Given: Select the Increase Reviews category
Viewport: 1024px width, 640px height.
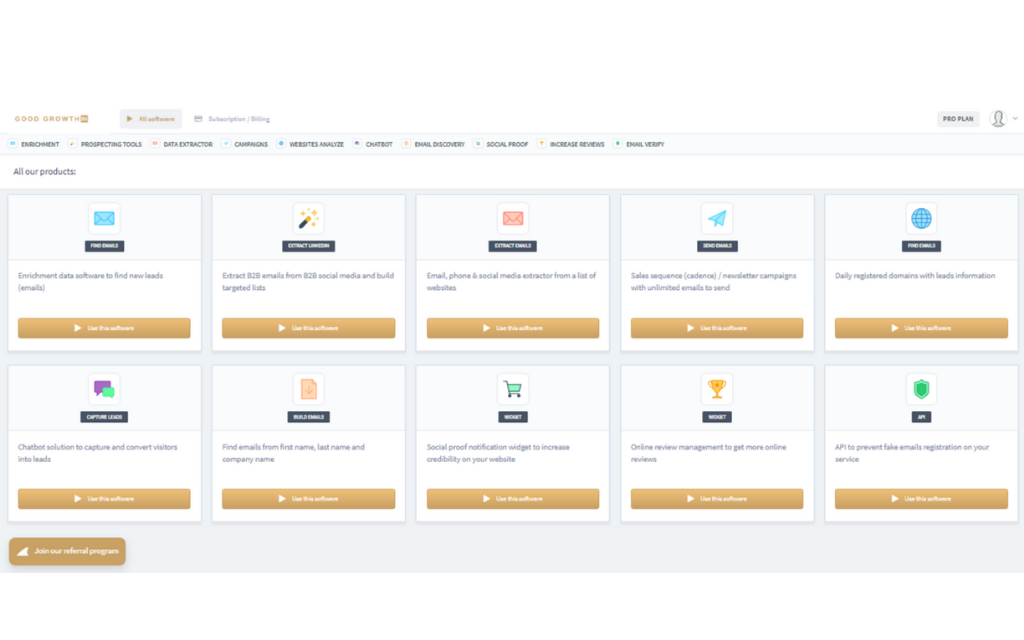Looking at the screenshot, I should tap(571, 144).
